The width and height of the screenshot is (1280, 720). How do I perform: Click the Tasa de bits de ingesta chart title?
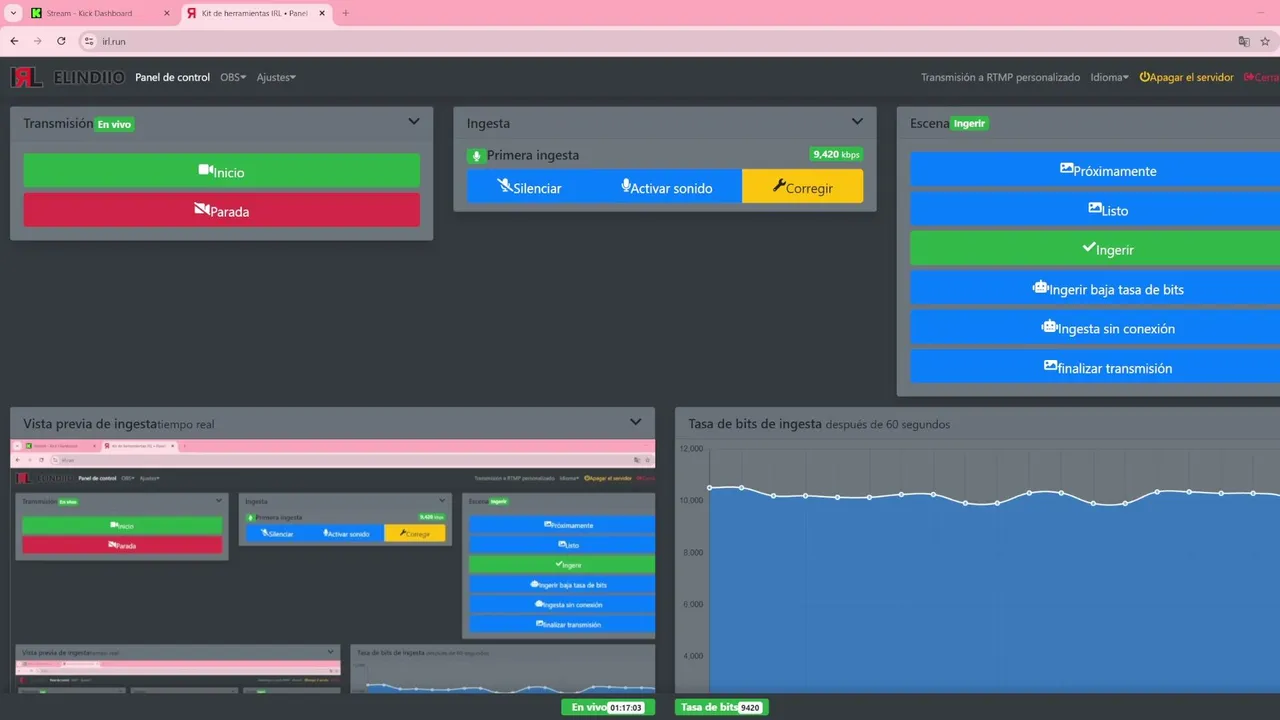(x=755, y=423)
